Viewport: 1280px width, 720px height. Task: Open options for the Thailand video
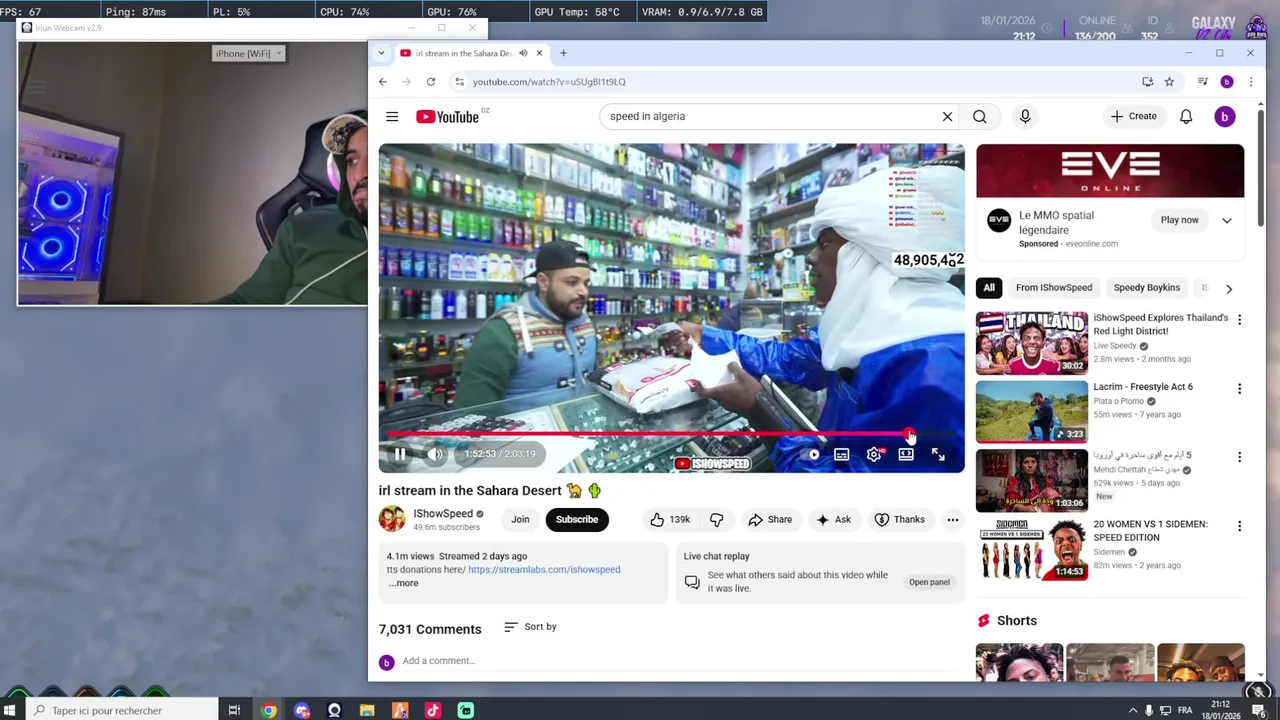1239,320
